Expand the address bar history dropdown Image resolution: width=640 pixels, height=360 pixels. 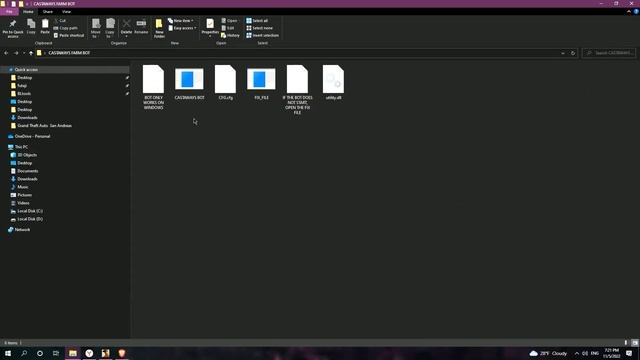coord(563,53)
